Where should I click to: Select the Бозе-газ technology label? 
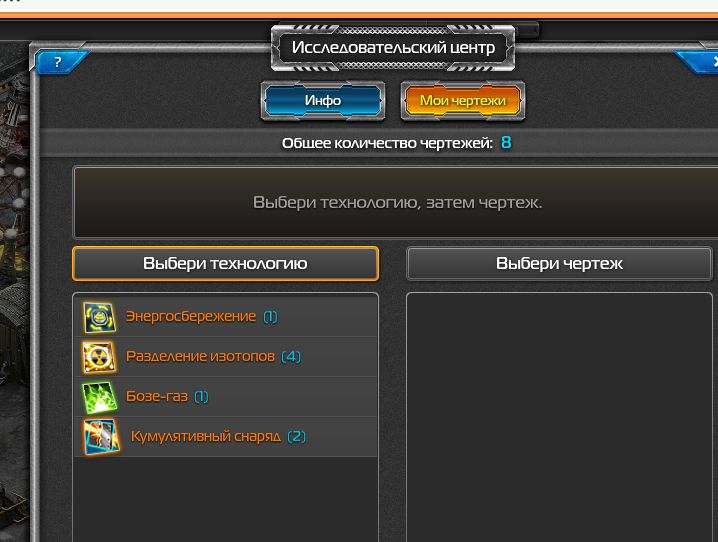pyautogui.click(x=157, y=396)
